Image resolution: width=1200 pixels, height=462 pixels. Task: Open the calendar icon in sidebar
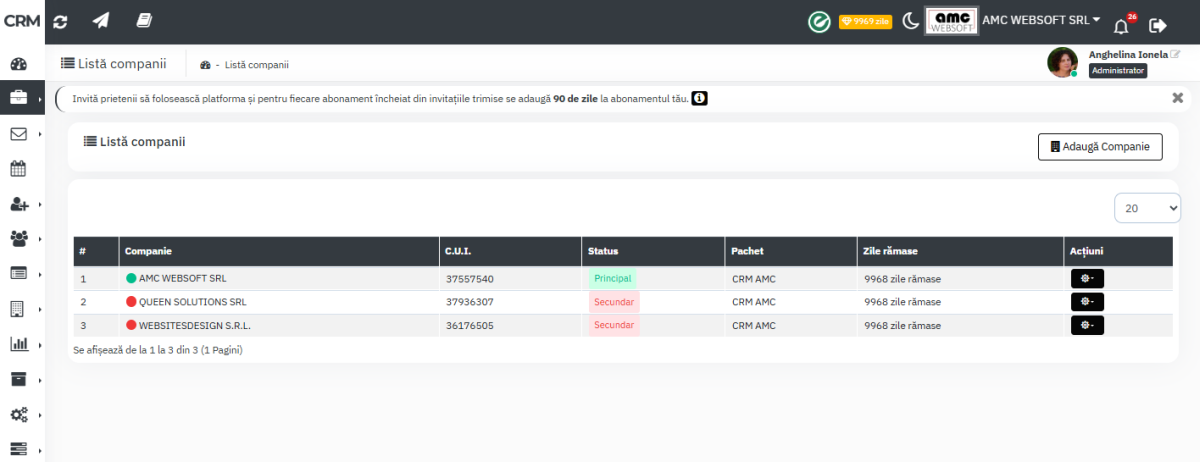[x=18, y=168]
